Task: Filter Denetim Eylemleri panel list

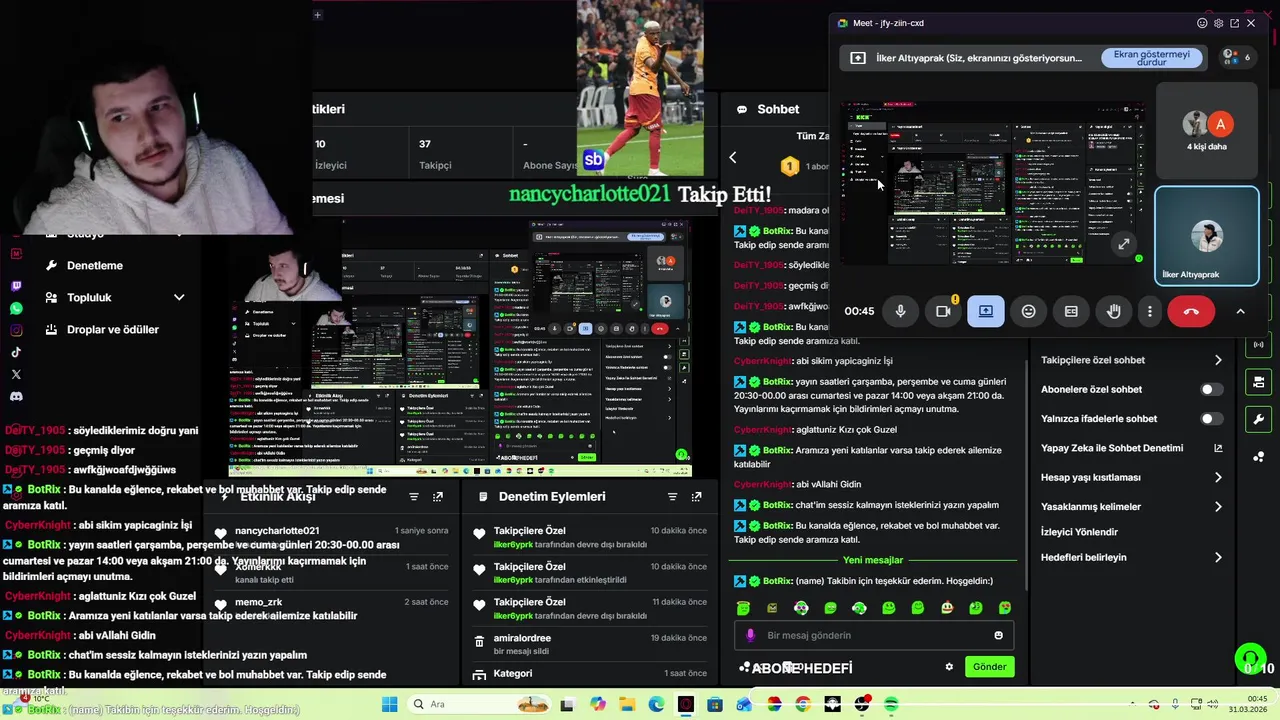Action: (x=673, y=497)
